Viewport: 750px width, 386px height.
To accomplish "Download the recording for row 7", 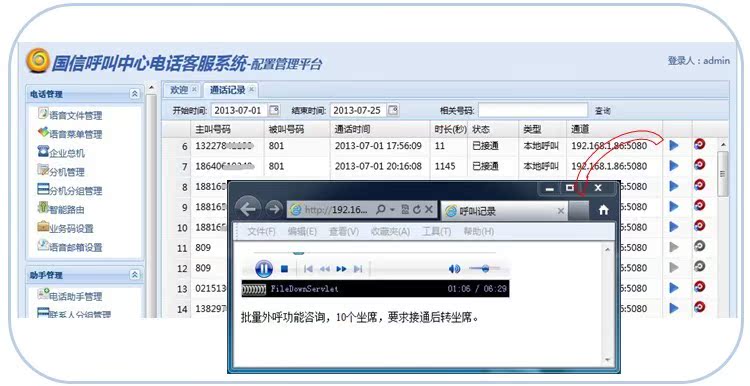I will [x=699, y=165].
